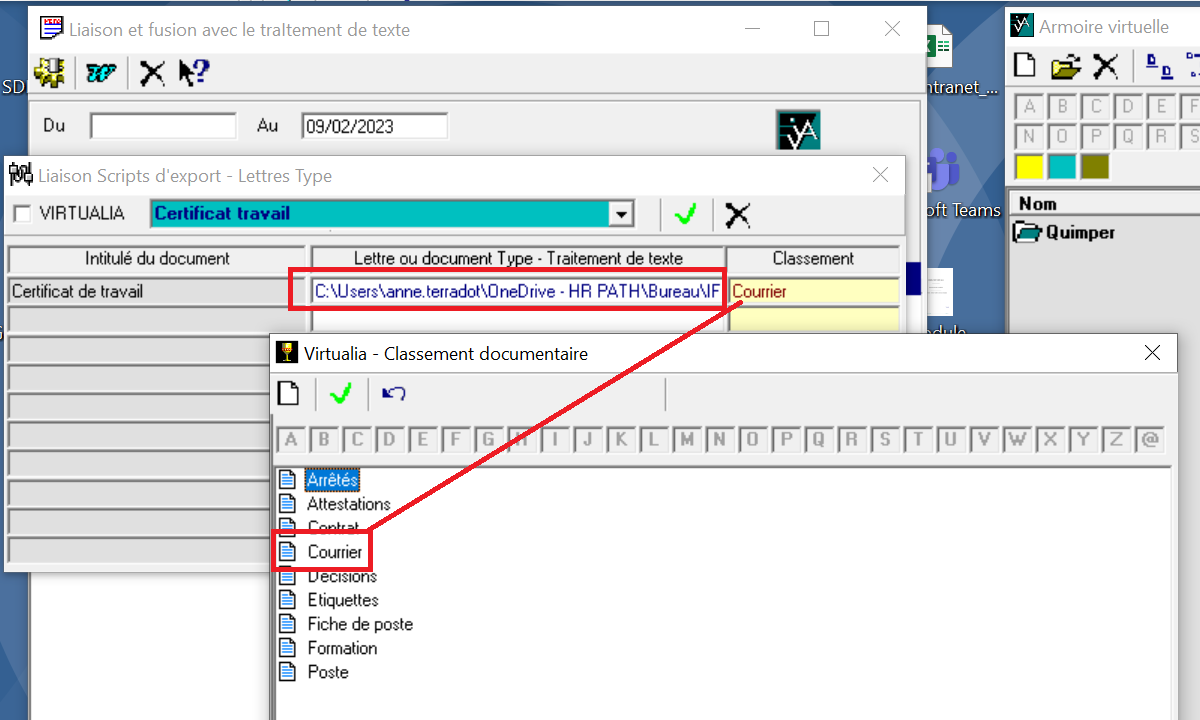The width and height of the screenshot is (1200, 720).
Task: Click the yellow color swatch
Action: [1029, 166]
